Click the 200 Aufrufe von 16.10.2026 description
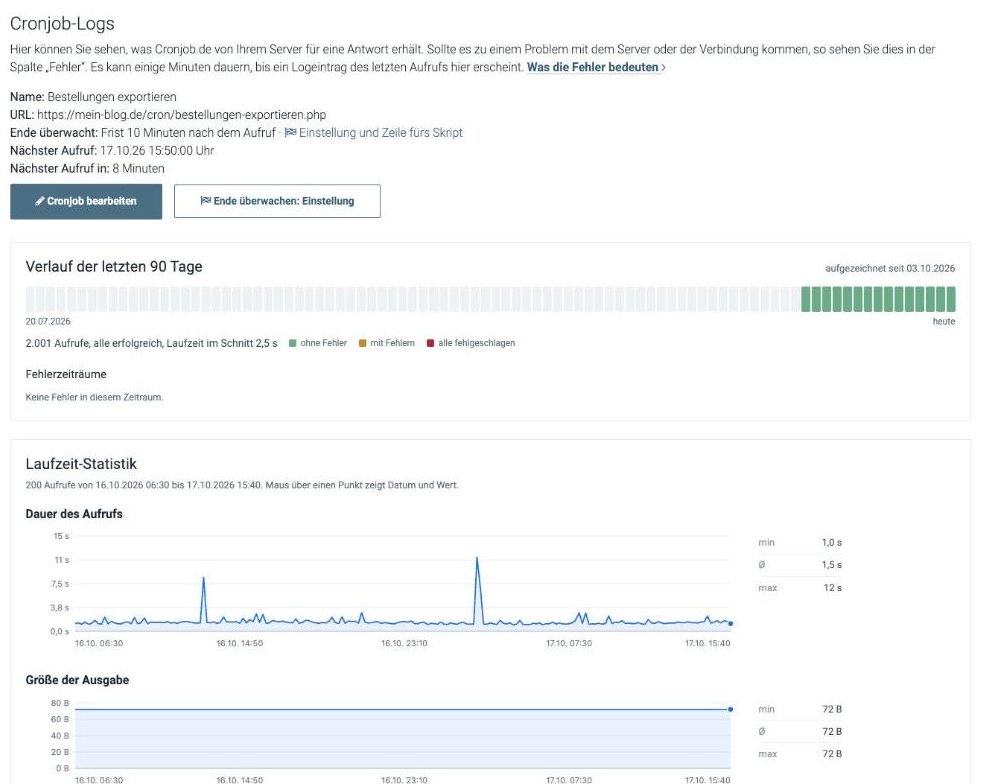 coord(242,485)
